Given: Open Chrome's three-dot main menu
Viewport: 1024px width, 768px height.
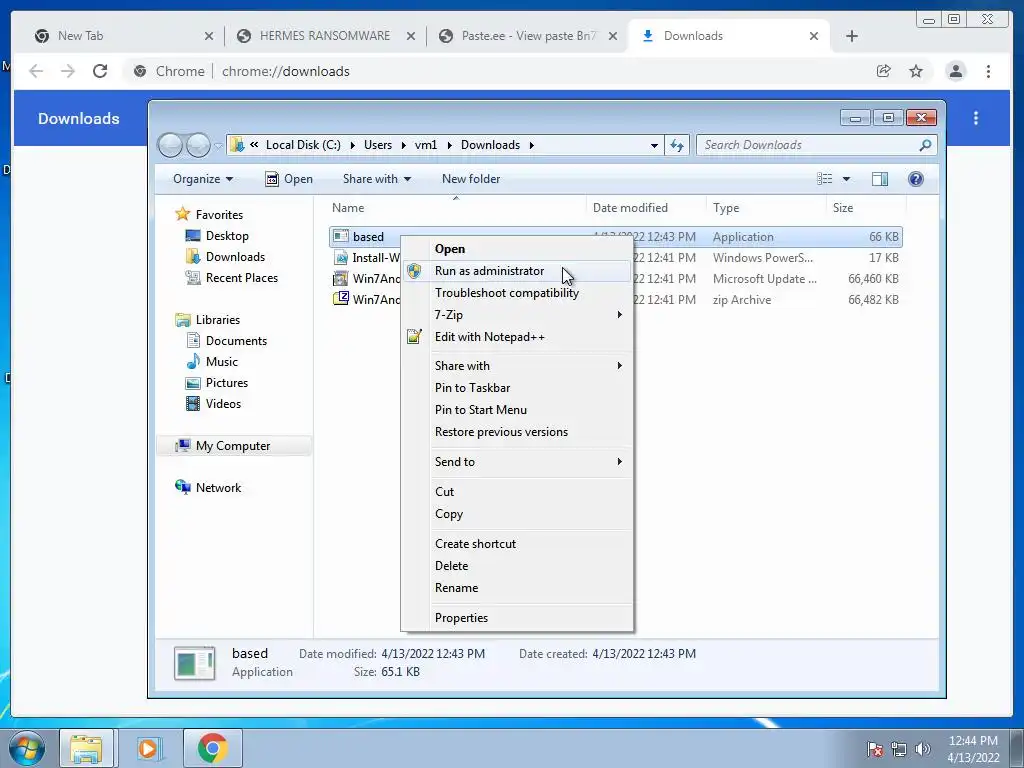Looking at the screenshot, I should (x=989, y=71).
